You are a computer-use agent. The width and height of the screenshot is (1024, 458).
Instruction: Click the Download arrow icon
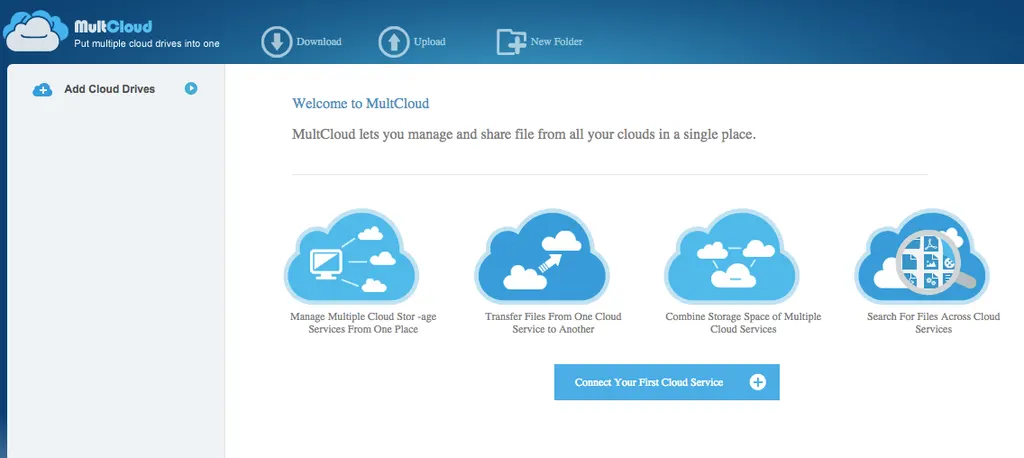277,42
